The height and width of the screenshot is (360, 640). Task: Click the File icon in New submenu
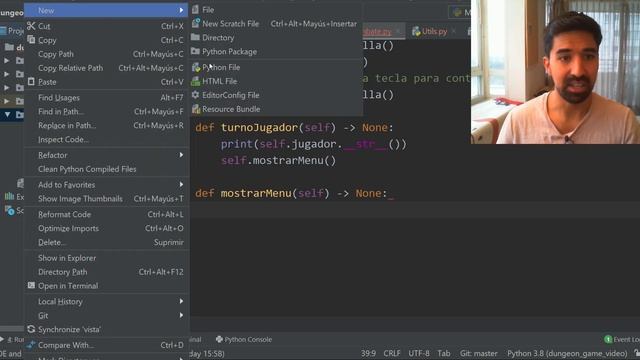[196, 9]
